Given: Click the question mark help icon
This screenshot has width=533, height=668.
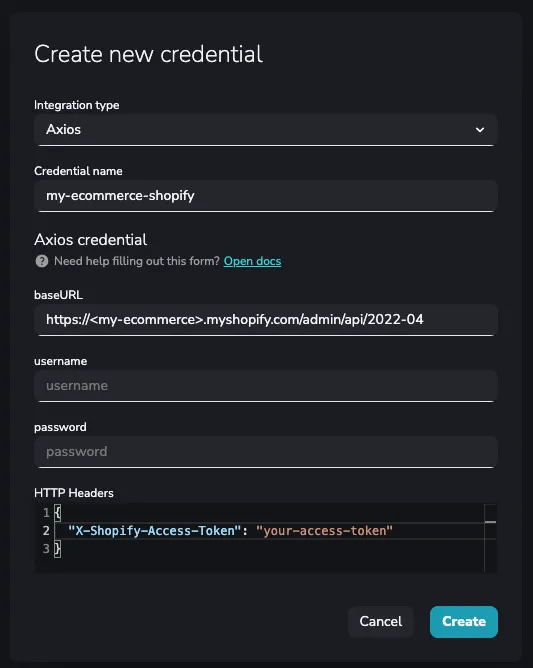Looking at the screenshot, I should (x=42, y=261).
